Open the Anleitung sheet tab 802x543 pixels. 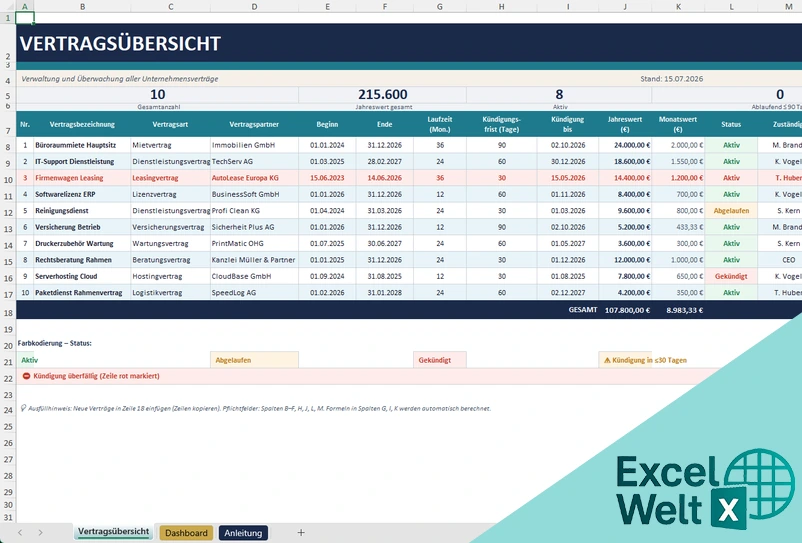click(243, 533)
